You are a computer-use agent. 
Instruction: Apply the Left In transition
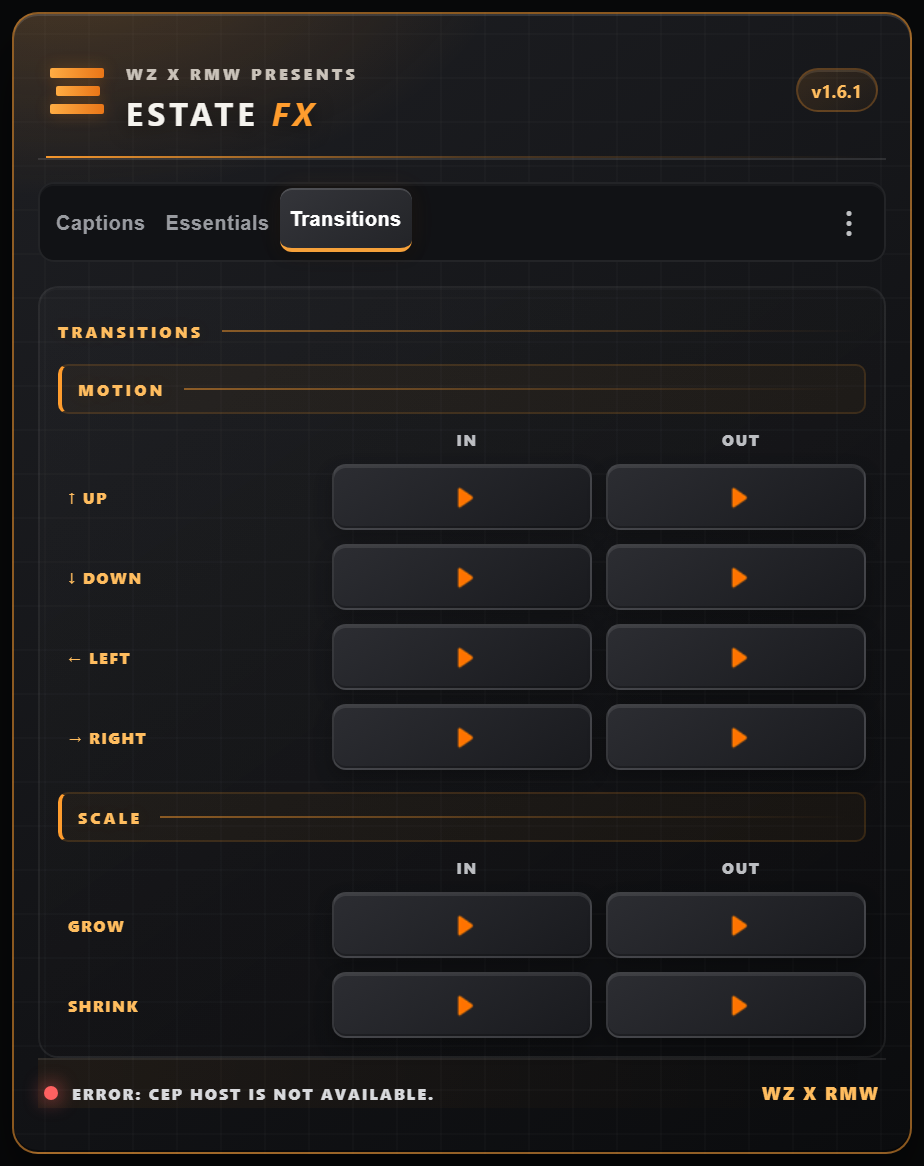pyautogui.click(x=462, y=658)
